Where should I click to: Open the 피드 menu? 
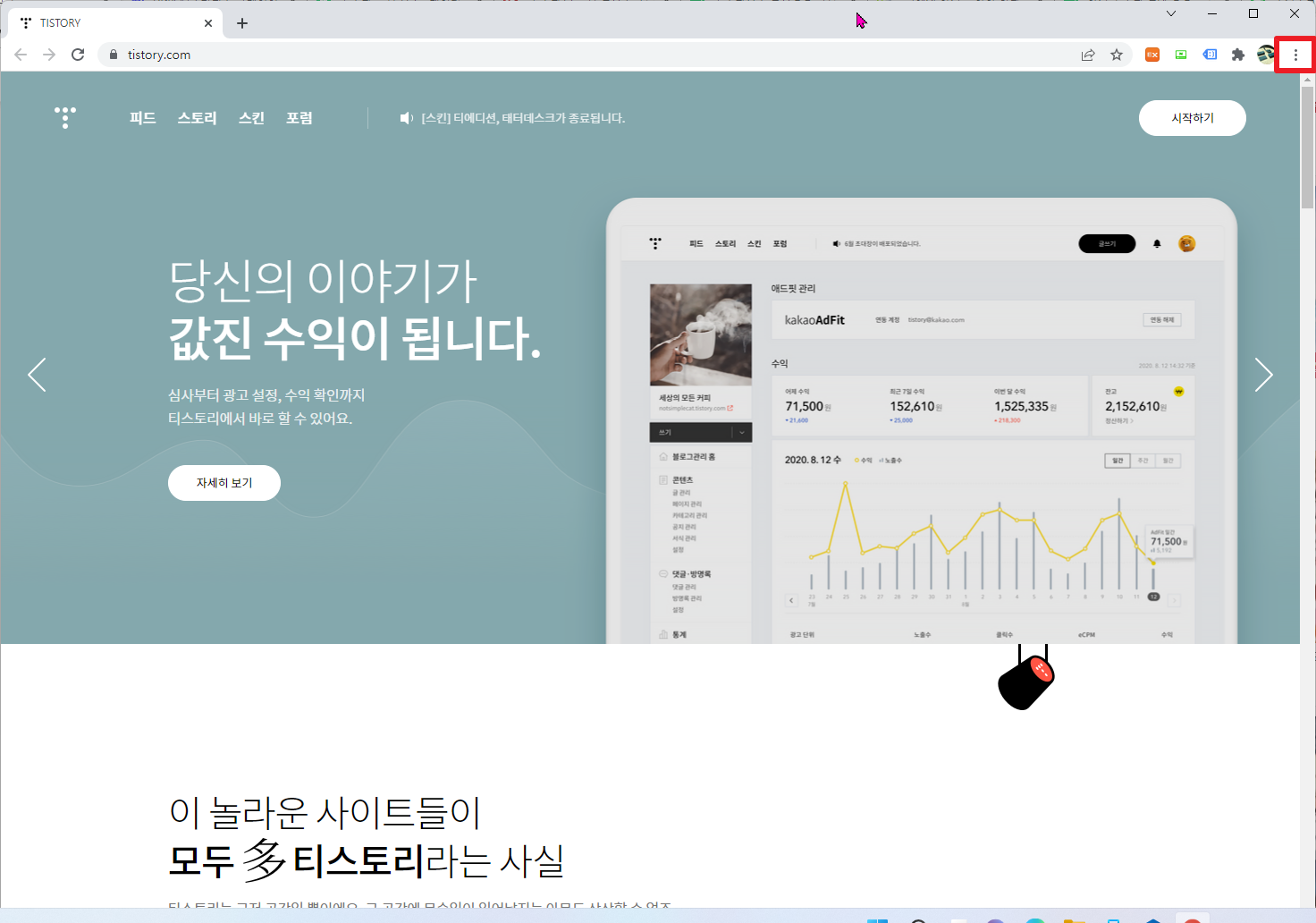143,118
